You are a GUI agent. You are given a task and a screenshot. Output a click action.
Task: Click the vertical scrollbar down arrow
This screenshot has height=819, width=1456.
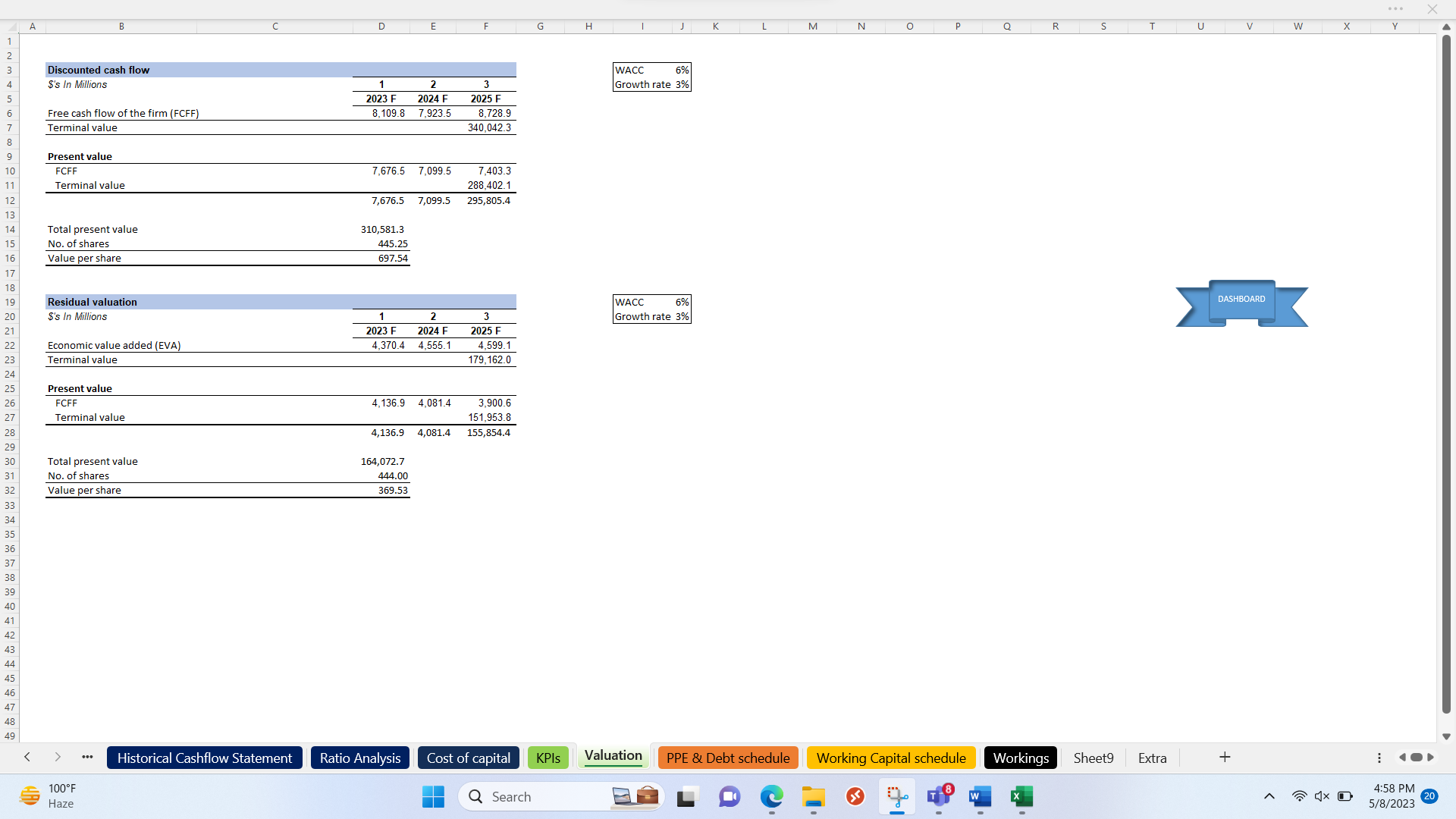pyautogui.click(x=1447, y=736)
